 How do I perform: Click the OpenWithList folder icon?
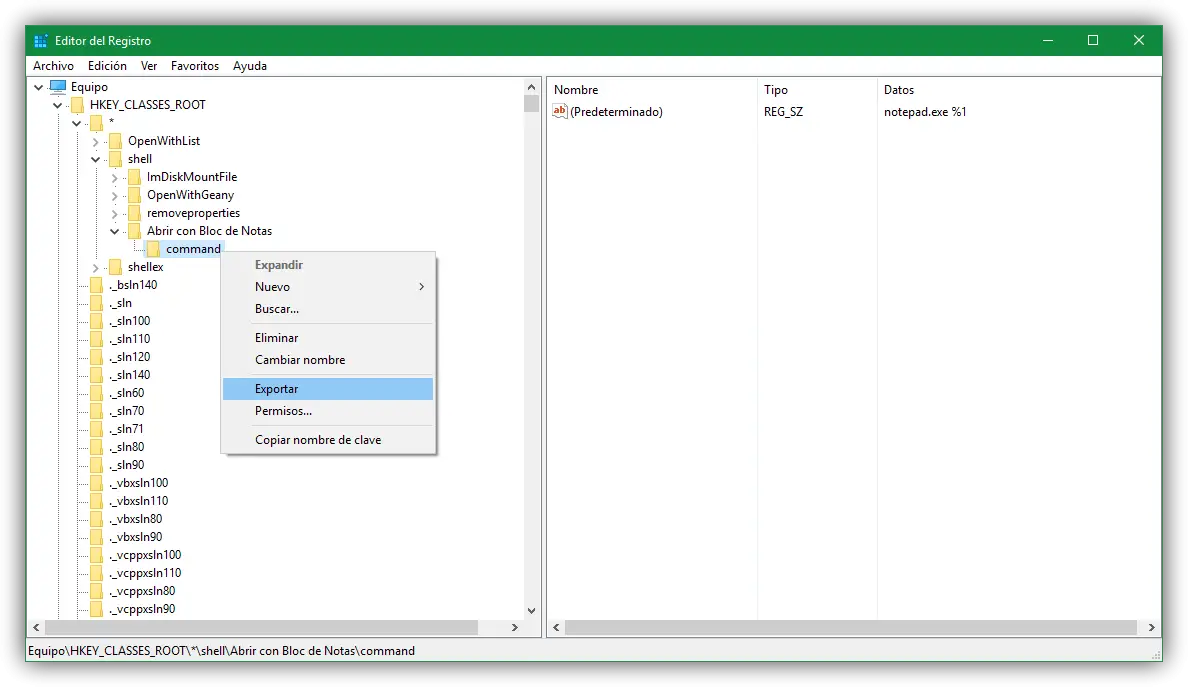[x=115, y=141]
